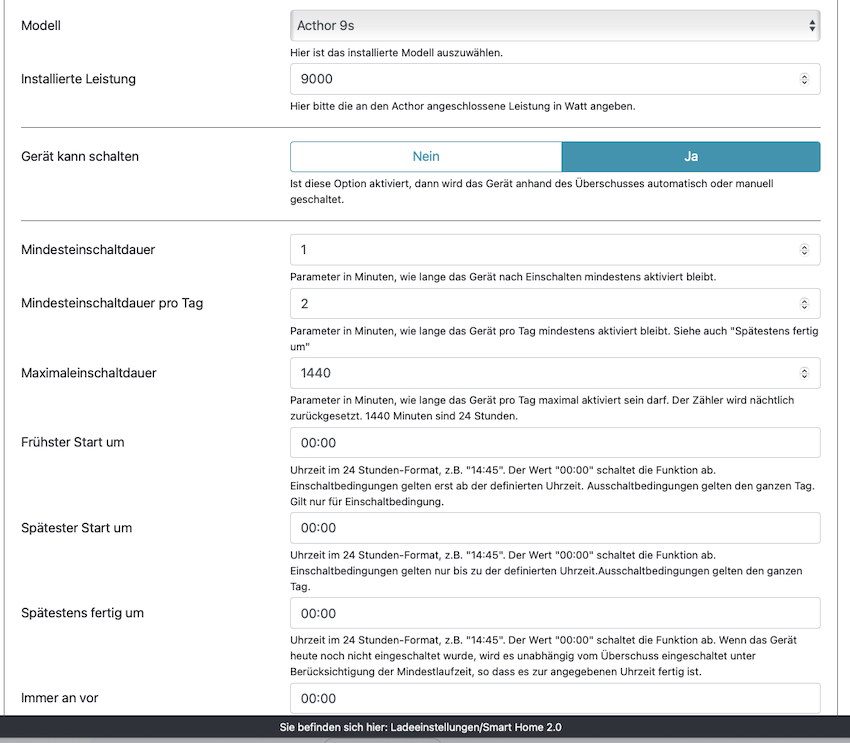Screen dimensions: 850x743
Task: Select Nein for Gerät kann schalten
Action: coord(426,156)
